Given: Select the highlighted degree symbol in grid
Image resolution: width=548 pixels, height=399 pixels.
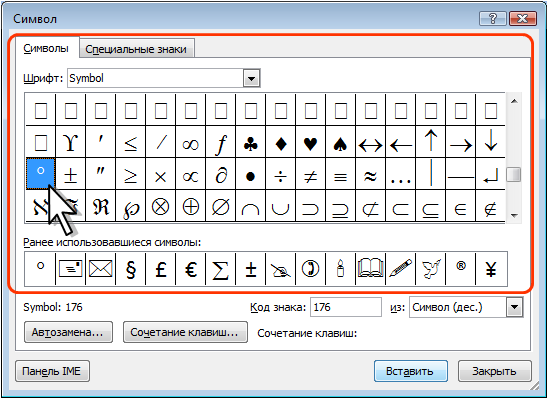Looking at the screenshot, I should 41,174.
